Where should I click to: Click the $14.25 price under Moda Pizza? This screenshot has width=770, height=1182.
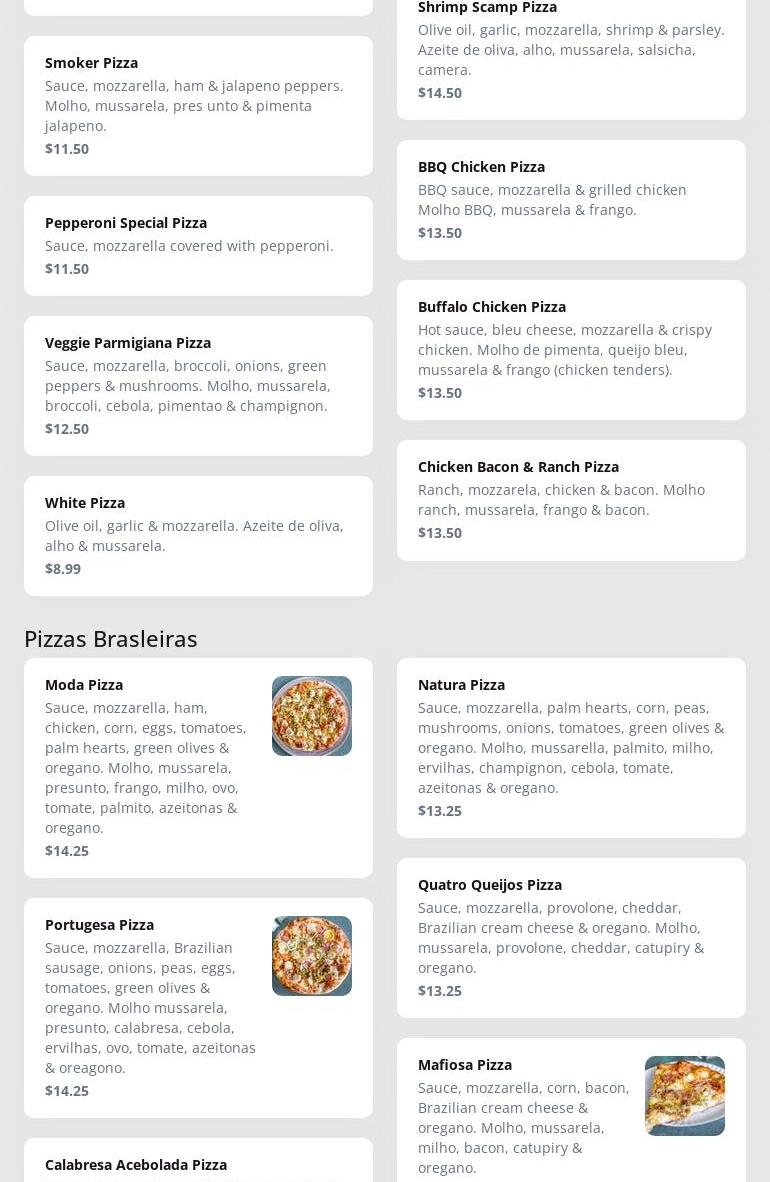tap(66, 850)
